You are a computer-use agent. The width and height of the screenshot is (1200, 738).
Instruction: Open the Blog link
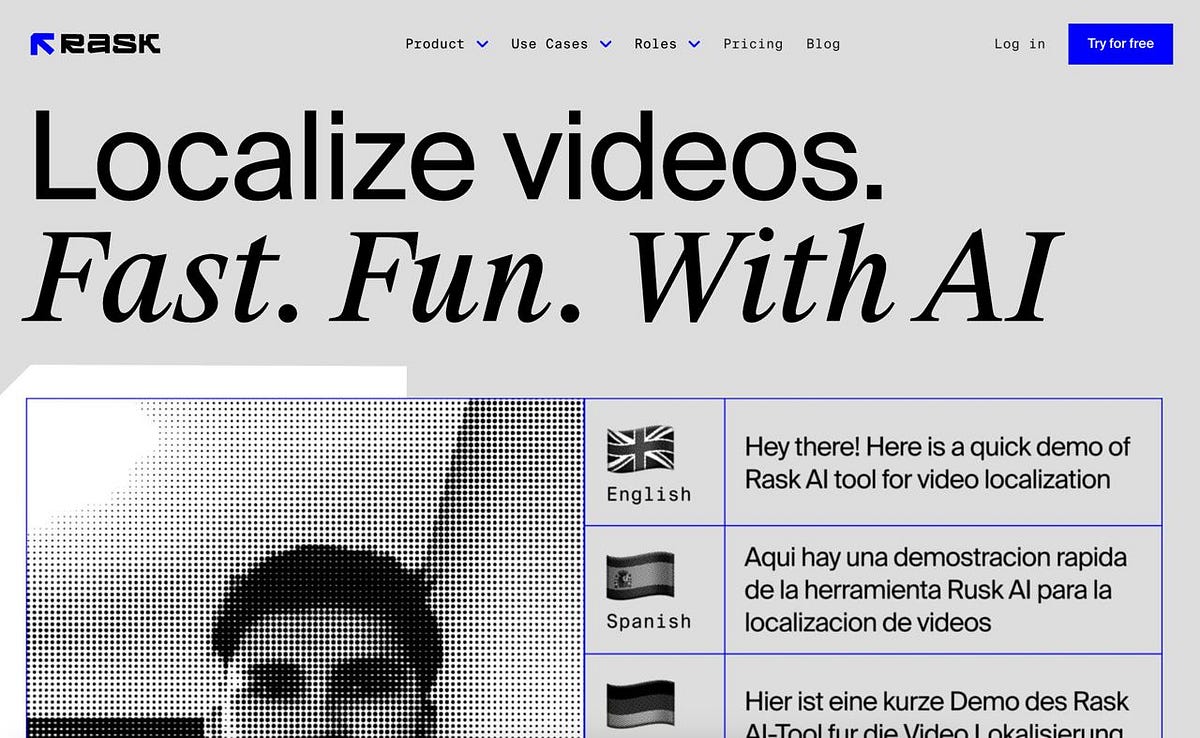[x=823, y=44]
